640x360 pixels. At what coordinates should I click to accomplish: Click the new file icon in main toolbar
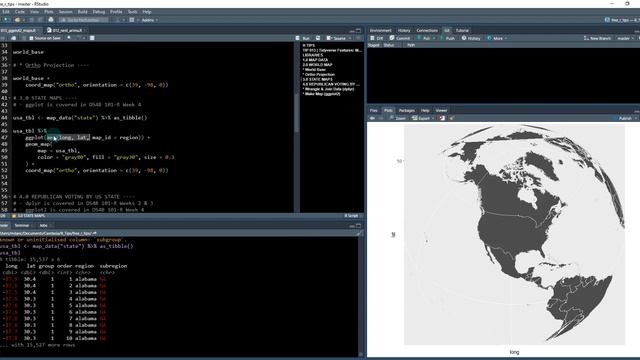tap(6, 20)
